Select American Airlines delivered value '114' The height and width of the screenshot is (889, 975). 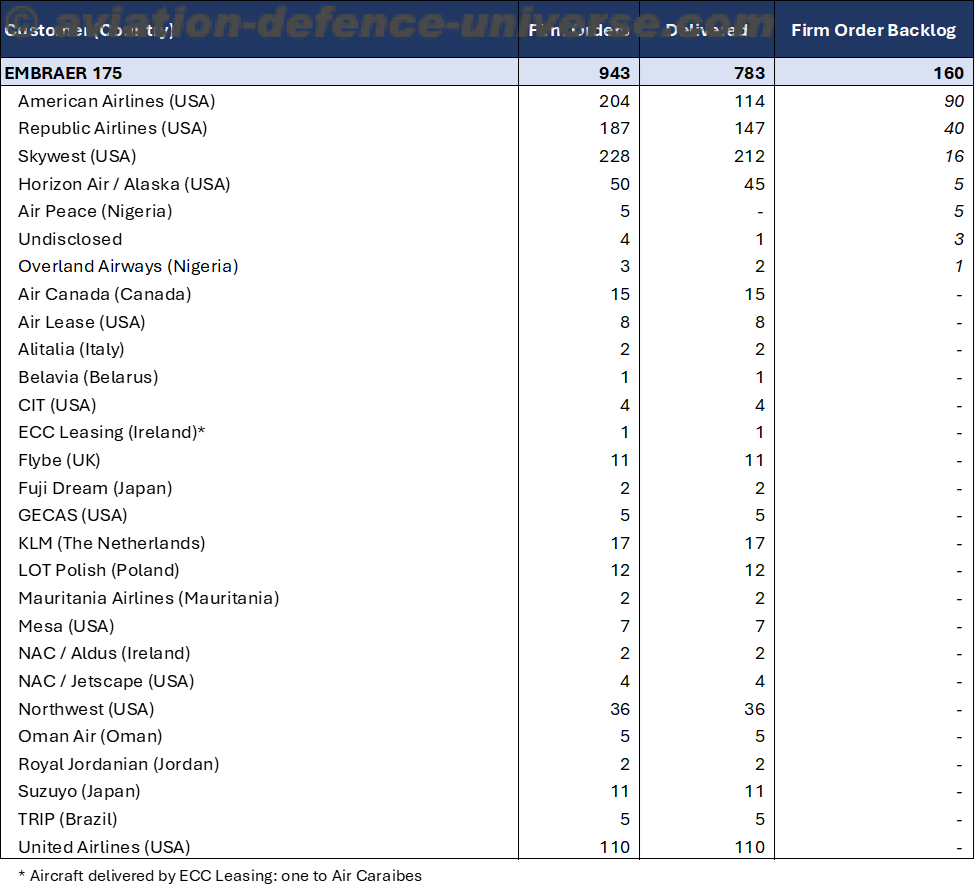click(749, 101)
